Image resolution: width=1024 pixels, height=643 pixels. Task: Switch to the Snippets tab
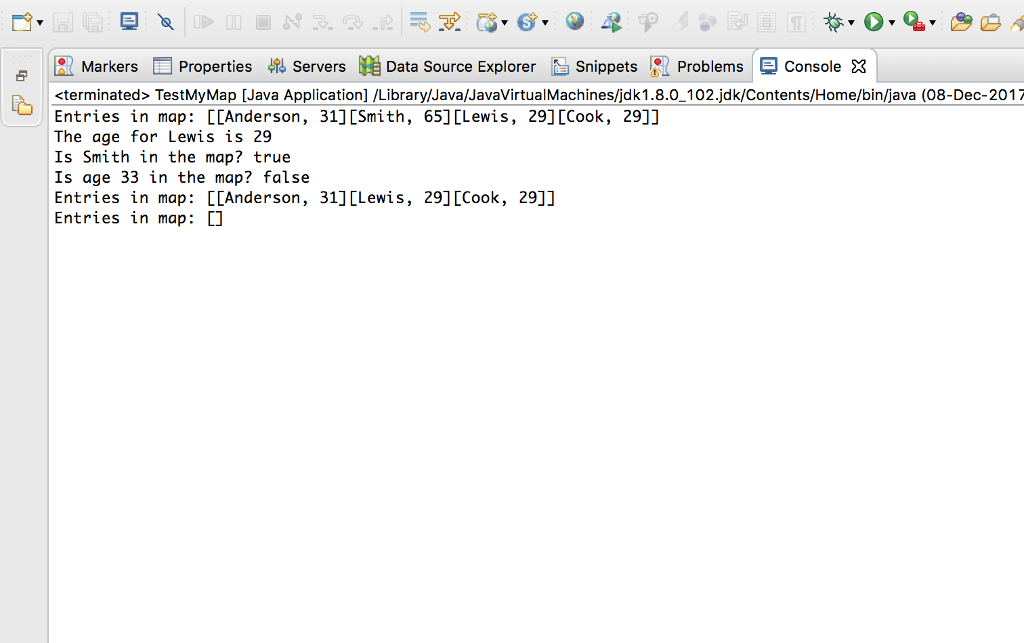(x=594, y=66)
